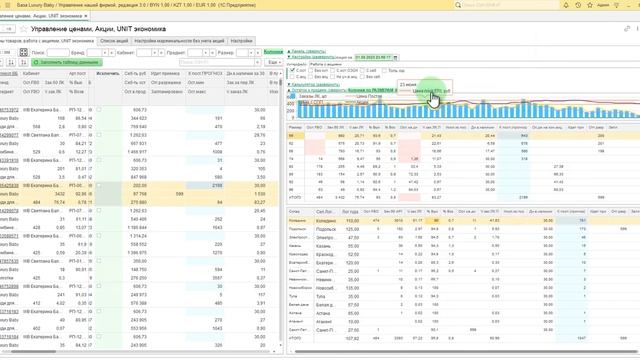The width and height of the screenshot is (640, 360).
Task: Open the Бренд dropdown arrow
Action: (x=105, y=53)
